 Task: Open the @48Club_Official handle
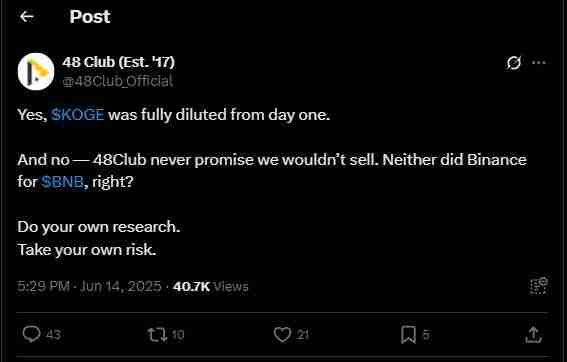click(118, 81)
